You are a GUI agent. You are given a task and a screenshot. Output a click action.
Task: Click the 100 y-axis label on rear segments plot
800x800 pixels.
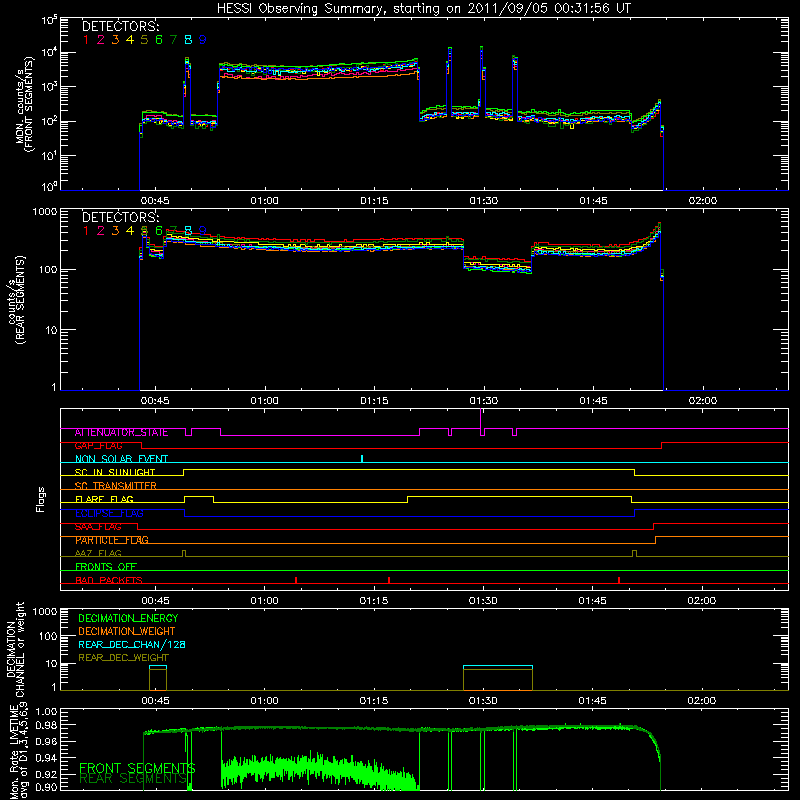point(47,269)
